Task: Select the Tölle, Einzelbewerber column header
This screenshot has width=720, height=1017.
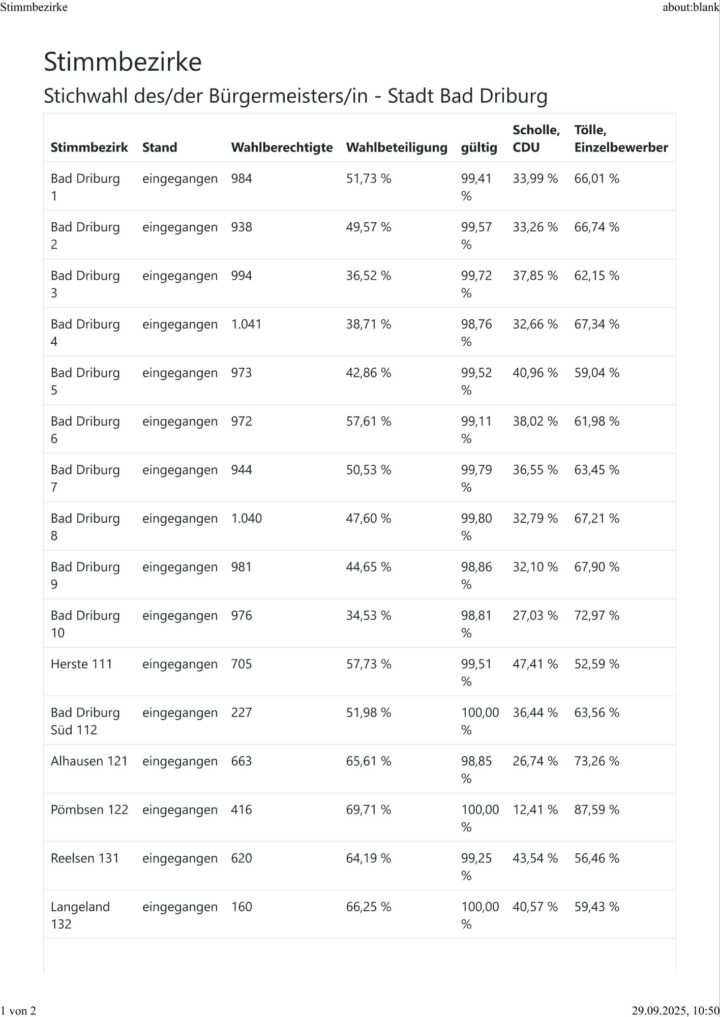Action: [x=621, y=138]
